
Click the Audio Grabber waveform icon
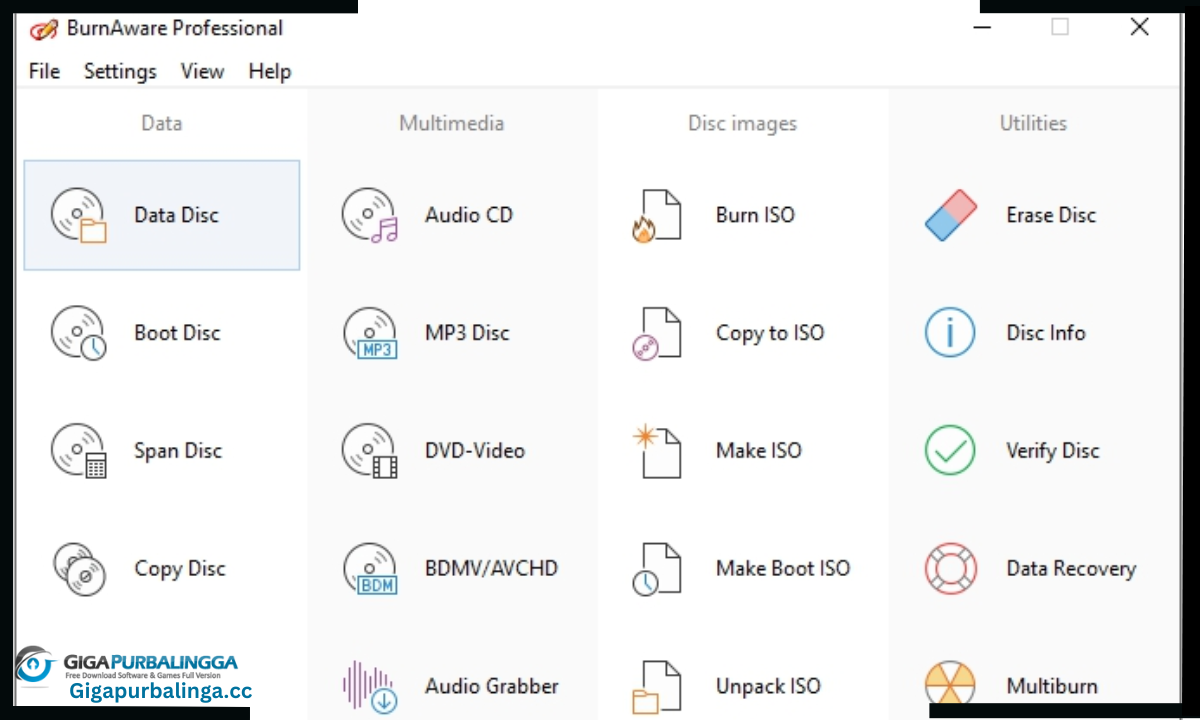pos(370,686)
